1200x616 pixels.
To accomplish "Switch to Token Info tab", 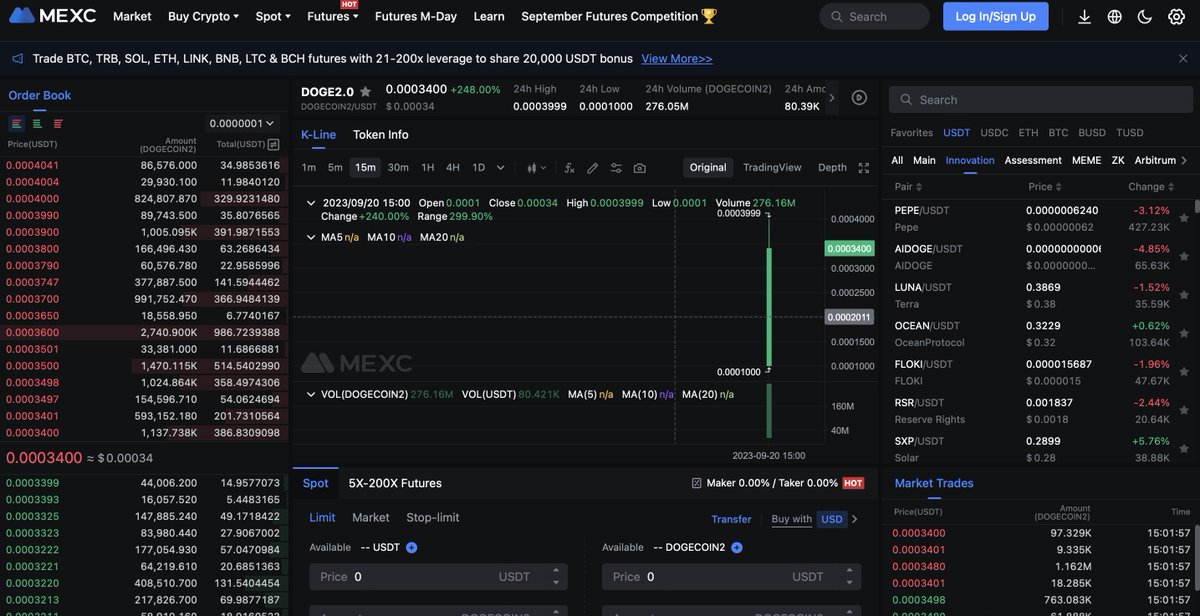I will 380,134.
